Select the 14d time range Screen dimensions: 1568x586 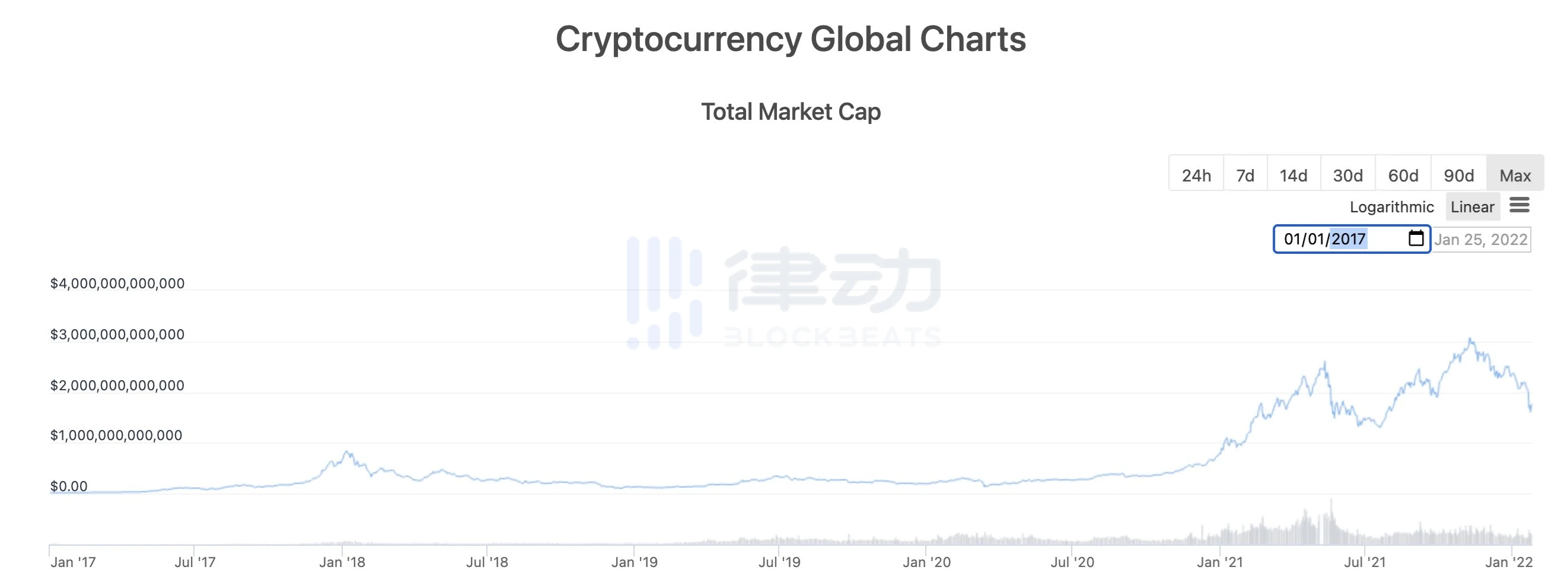(x=1293, y=175)
